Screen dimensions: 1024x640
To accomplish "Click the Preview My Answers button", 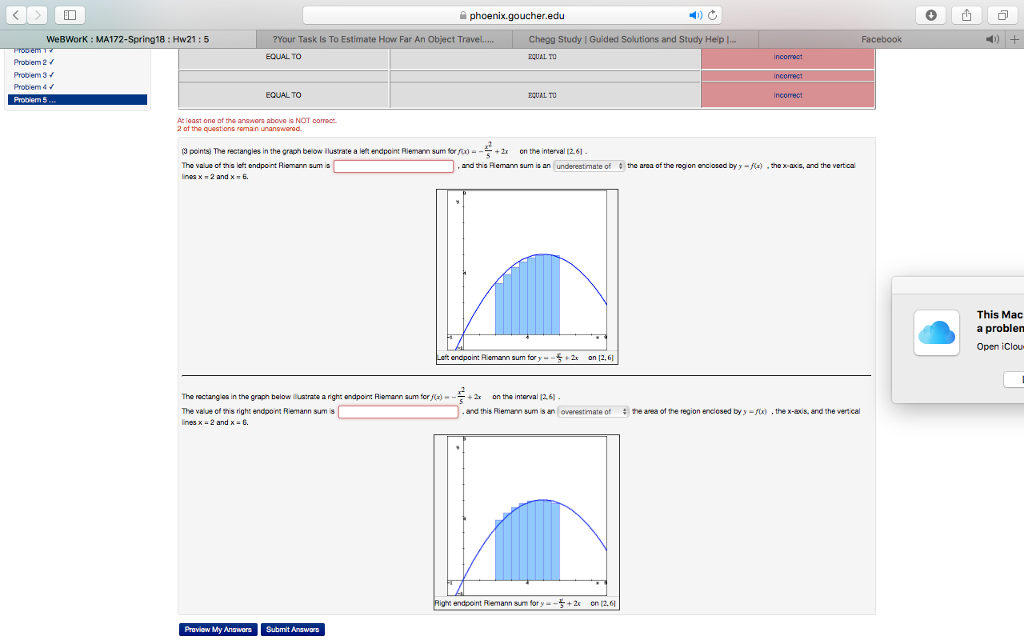I will (219, 629).
